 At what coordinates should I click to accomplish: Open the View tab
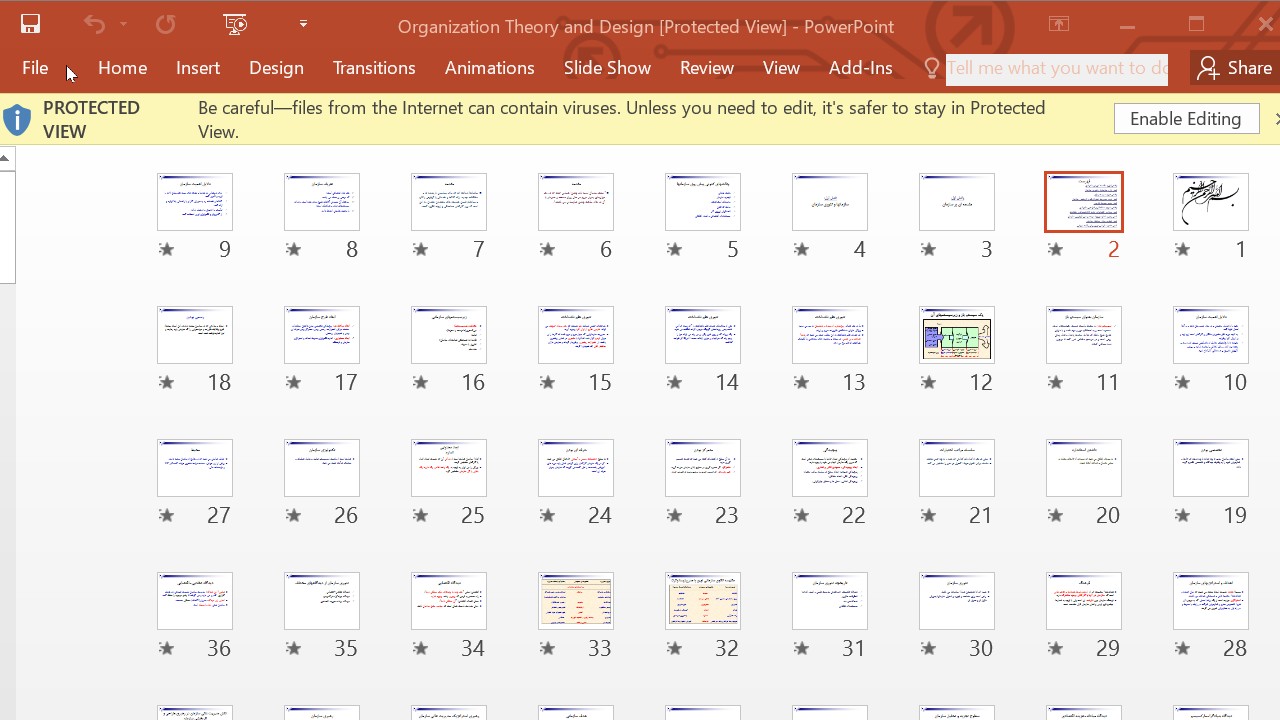pos(781,68)
